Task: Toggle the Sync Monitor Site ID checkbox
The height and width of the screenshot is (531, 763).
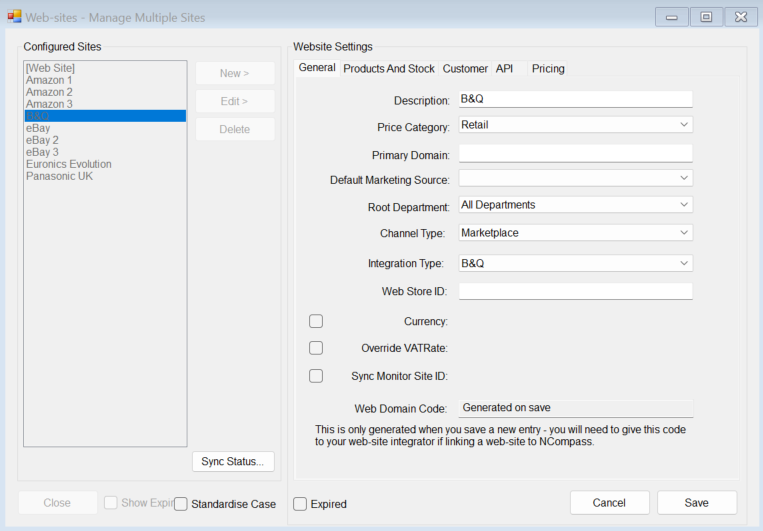Action: [316, 376]
